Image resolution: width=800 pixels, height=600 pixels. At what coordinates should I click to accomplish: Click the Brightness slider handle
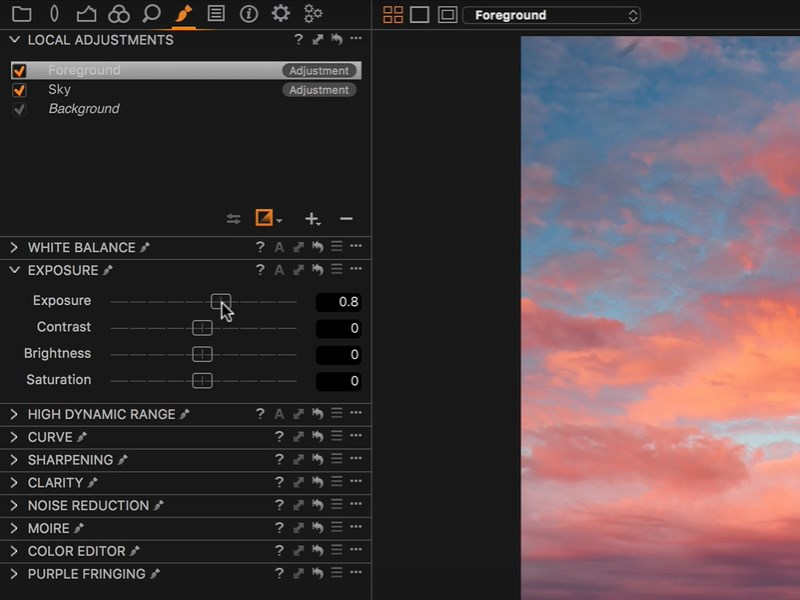[202, 354]
